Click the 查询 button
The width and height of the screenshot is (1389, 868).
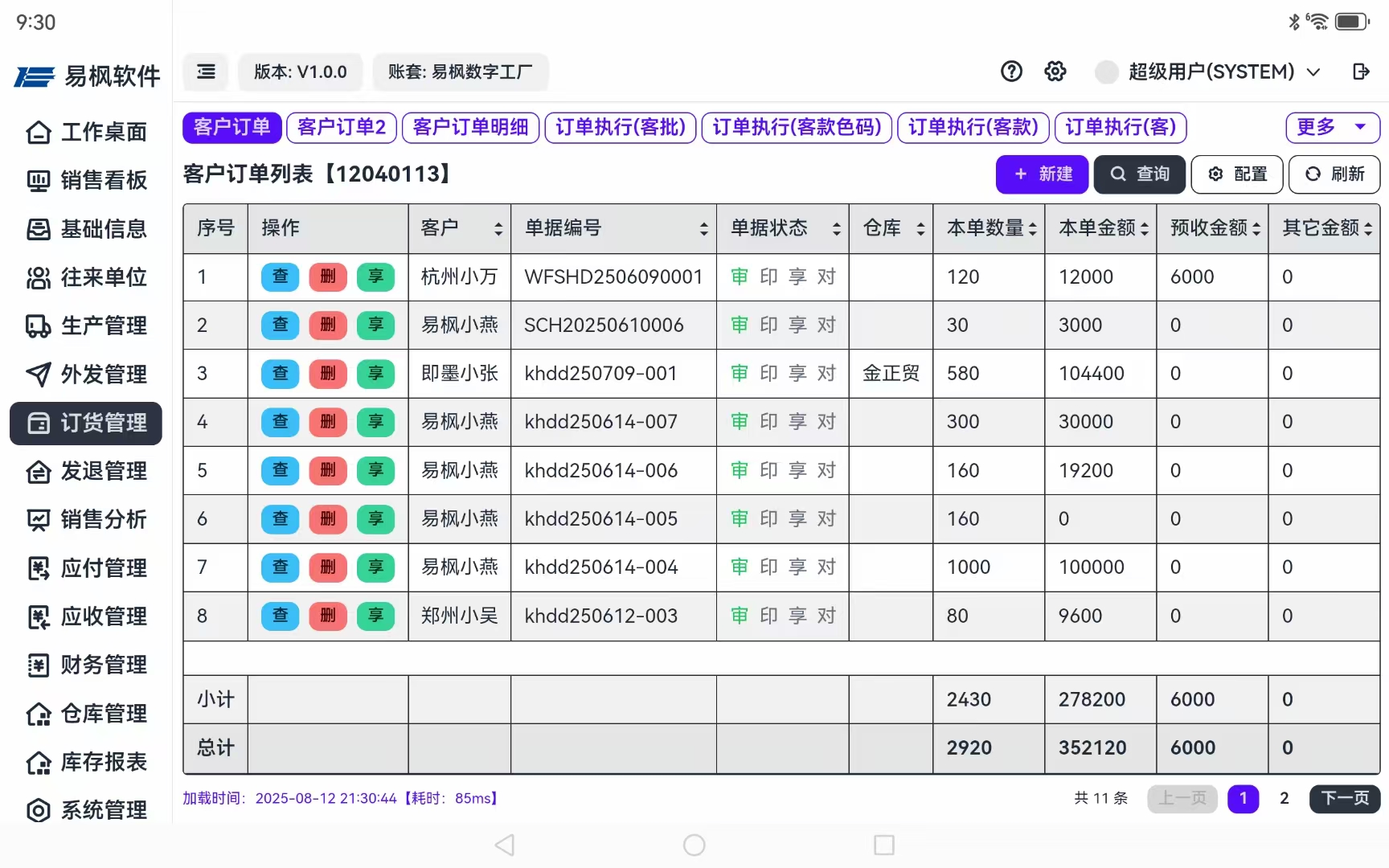pyautogui.click(x=1139, y=174)
